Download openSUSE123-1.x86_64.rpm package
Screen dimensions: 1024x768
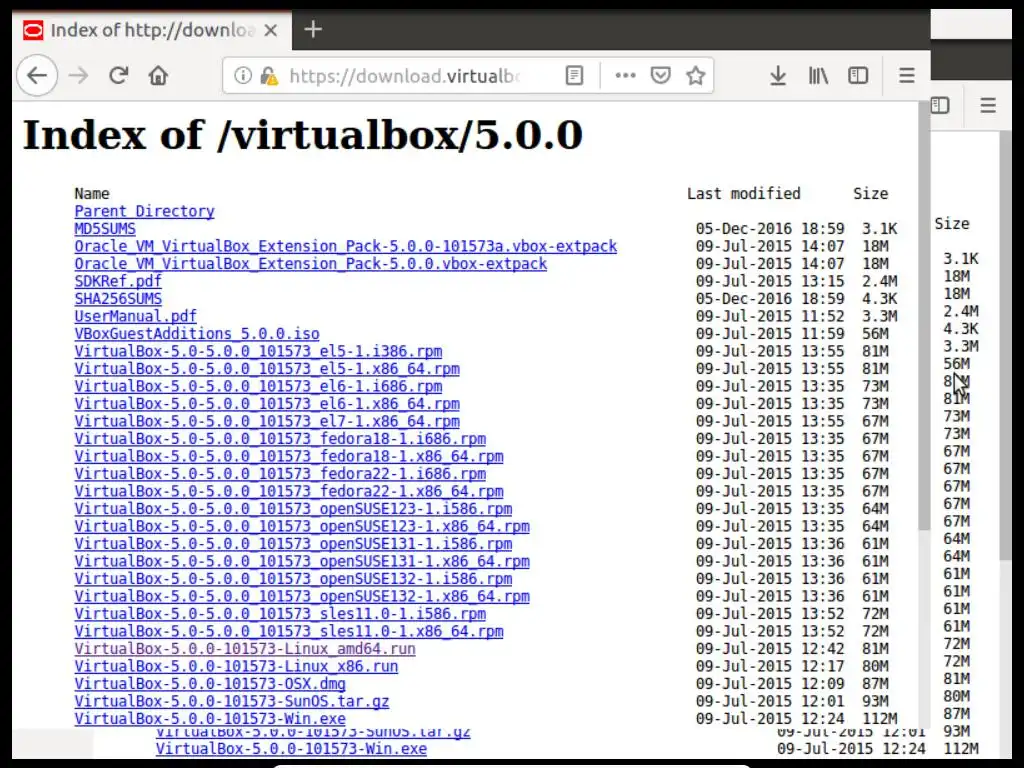coord(302,526)
